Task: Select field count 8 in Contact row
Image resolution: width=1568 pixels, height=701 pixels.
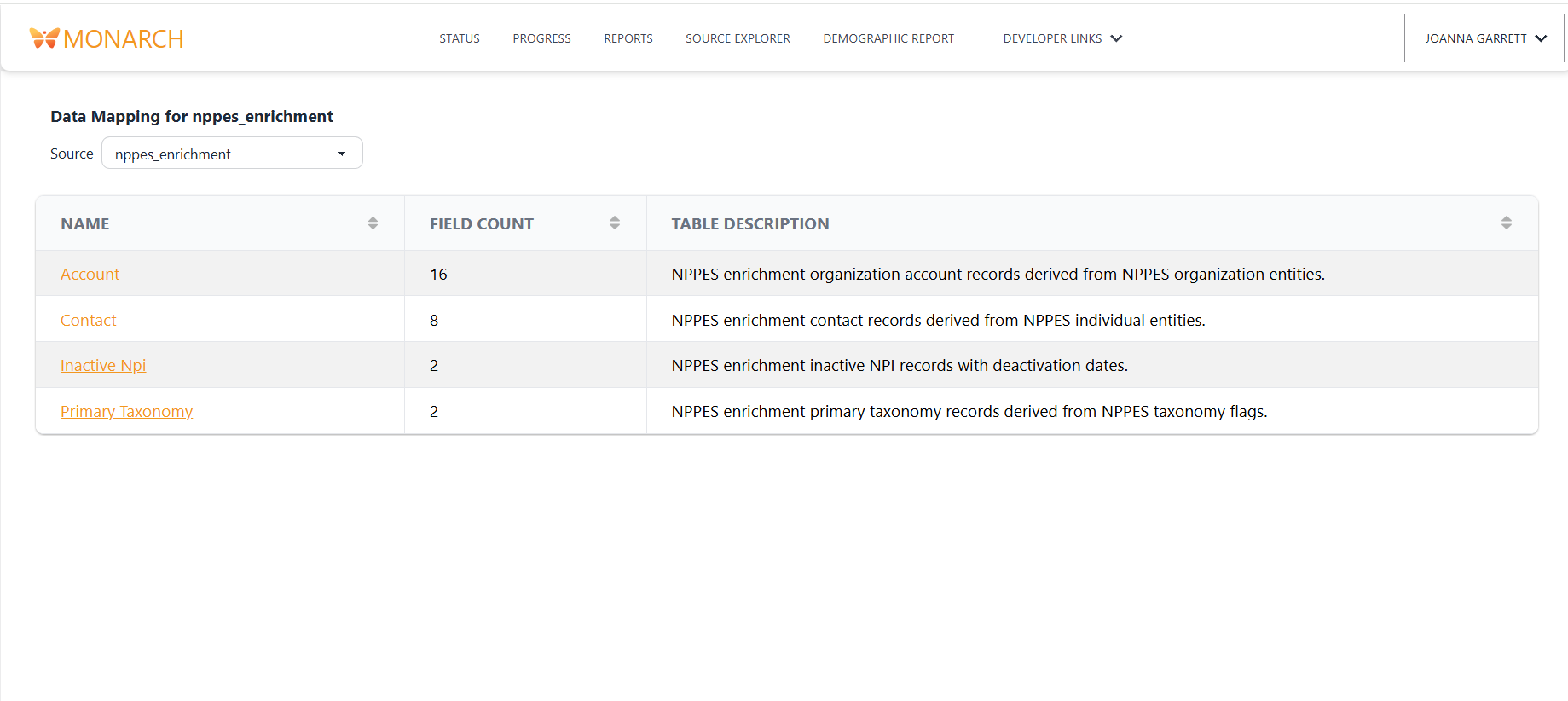Action: (434, 321)
